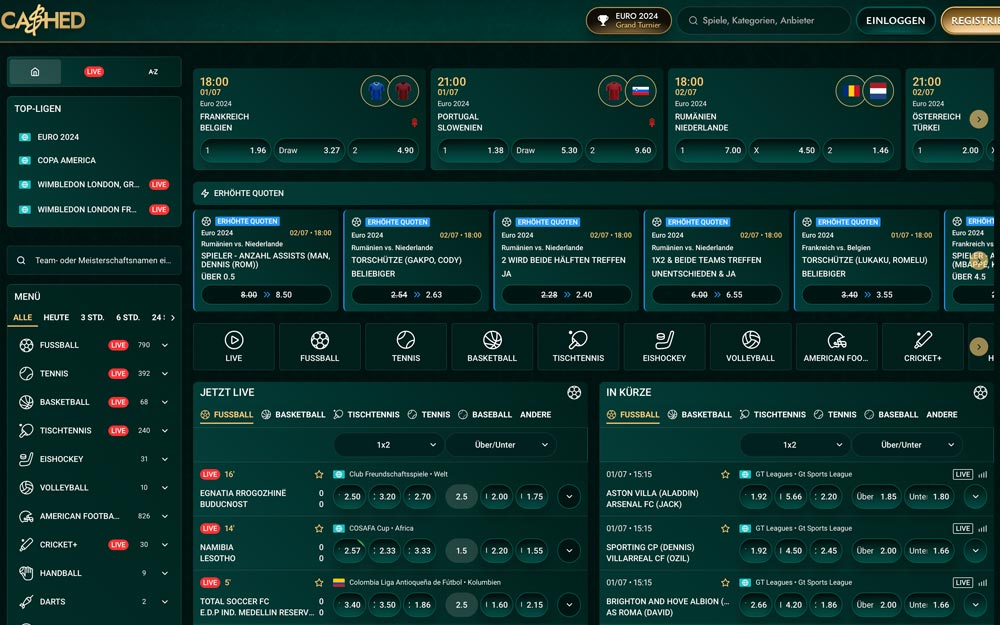
Task: Toggle the Live filter in the sidebar
Action: pyautogui.click(x=94, y=72)
